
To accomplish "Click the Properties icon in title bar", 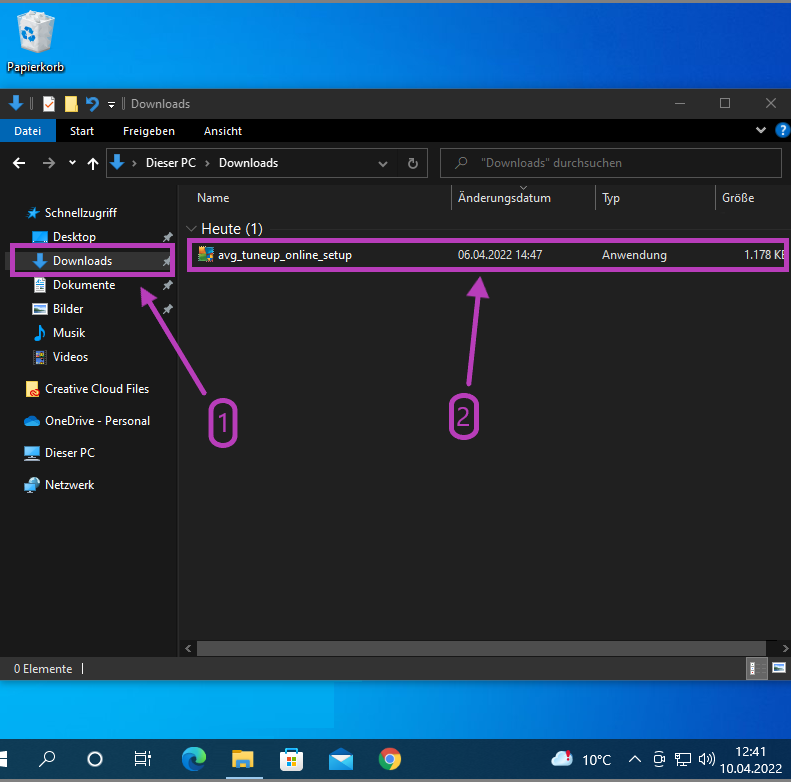I will tap(48, 104).
